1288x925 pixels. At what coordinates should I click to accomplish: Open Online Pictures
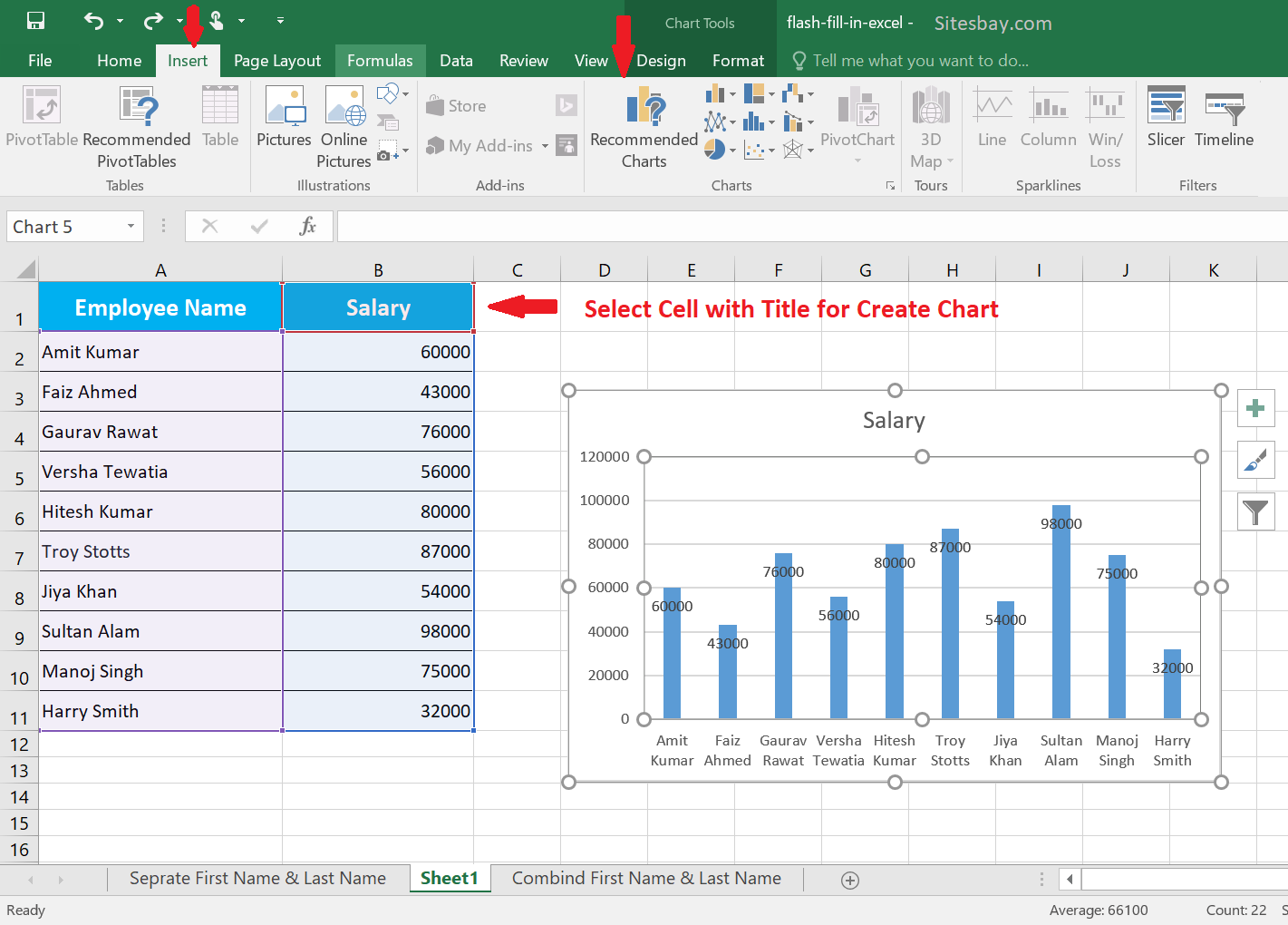point(344,128)
